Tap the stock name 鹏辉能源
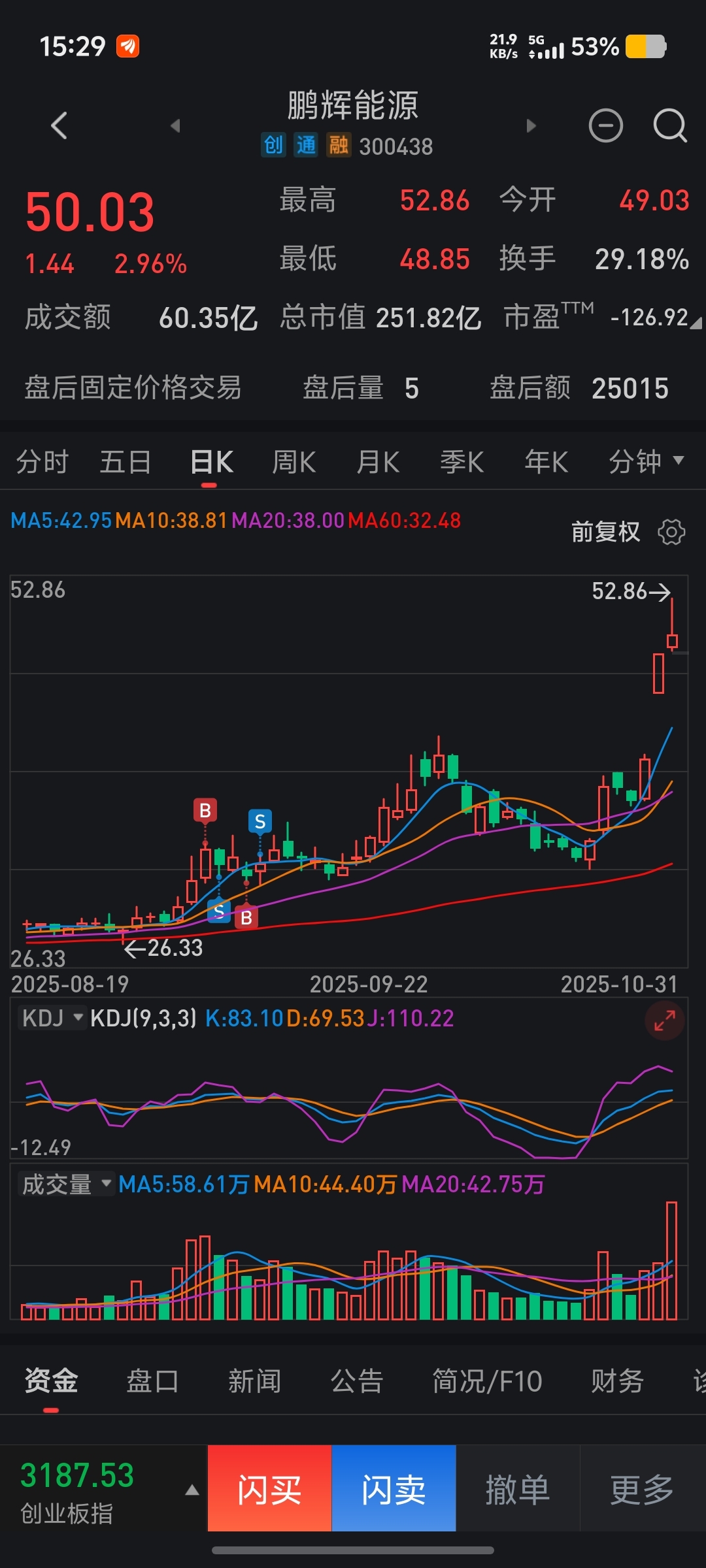This screenshot has height=1568, width=706. [x=353, y=105]
